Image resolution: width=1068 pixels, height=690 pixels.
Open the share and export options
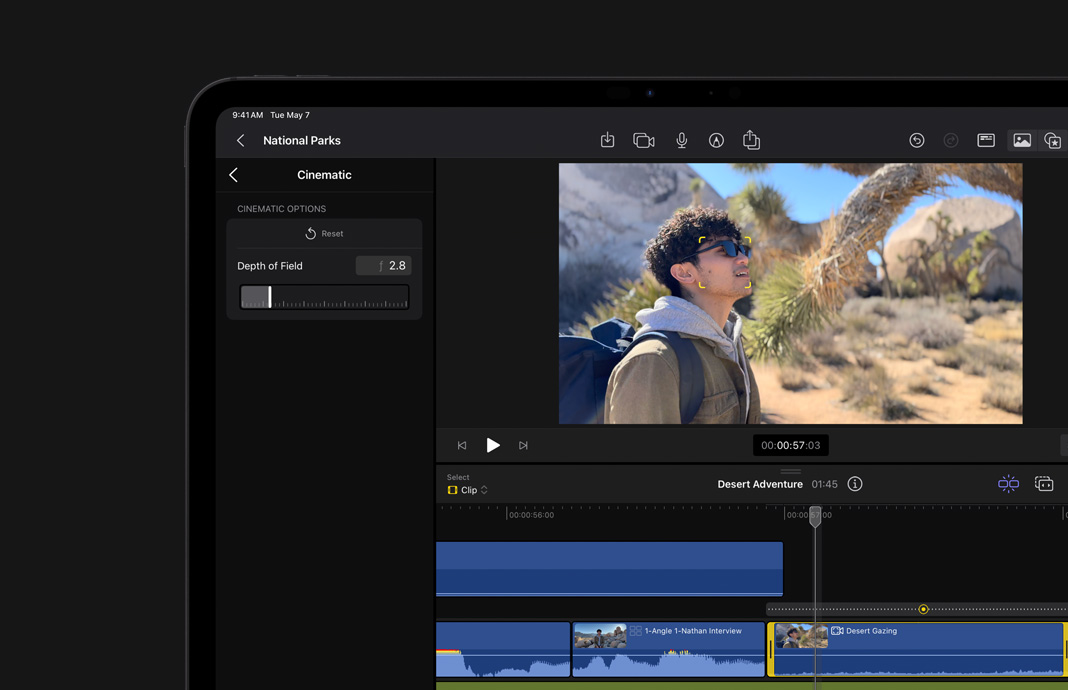(752, 140)
